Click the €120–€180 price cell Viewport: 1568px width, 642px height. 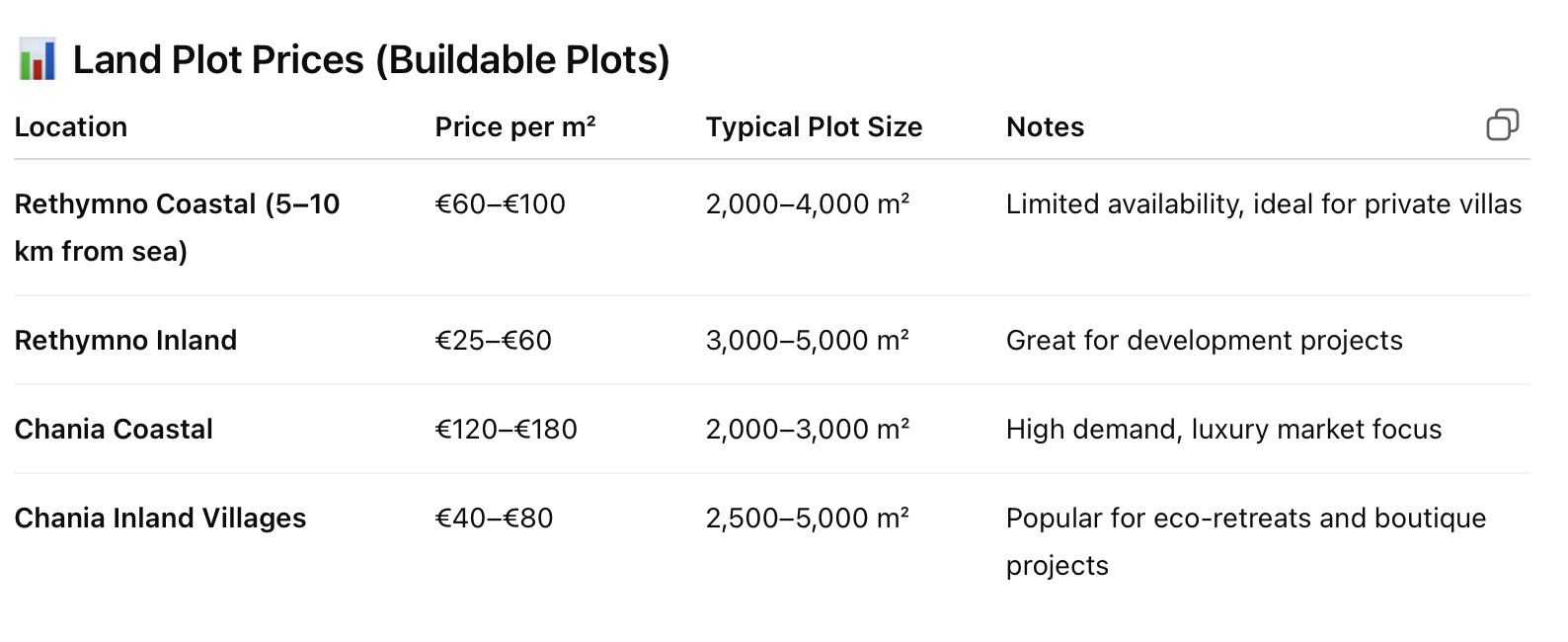(507, 430)
